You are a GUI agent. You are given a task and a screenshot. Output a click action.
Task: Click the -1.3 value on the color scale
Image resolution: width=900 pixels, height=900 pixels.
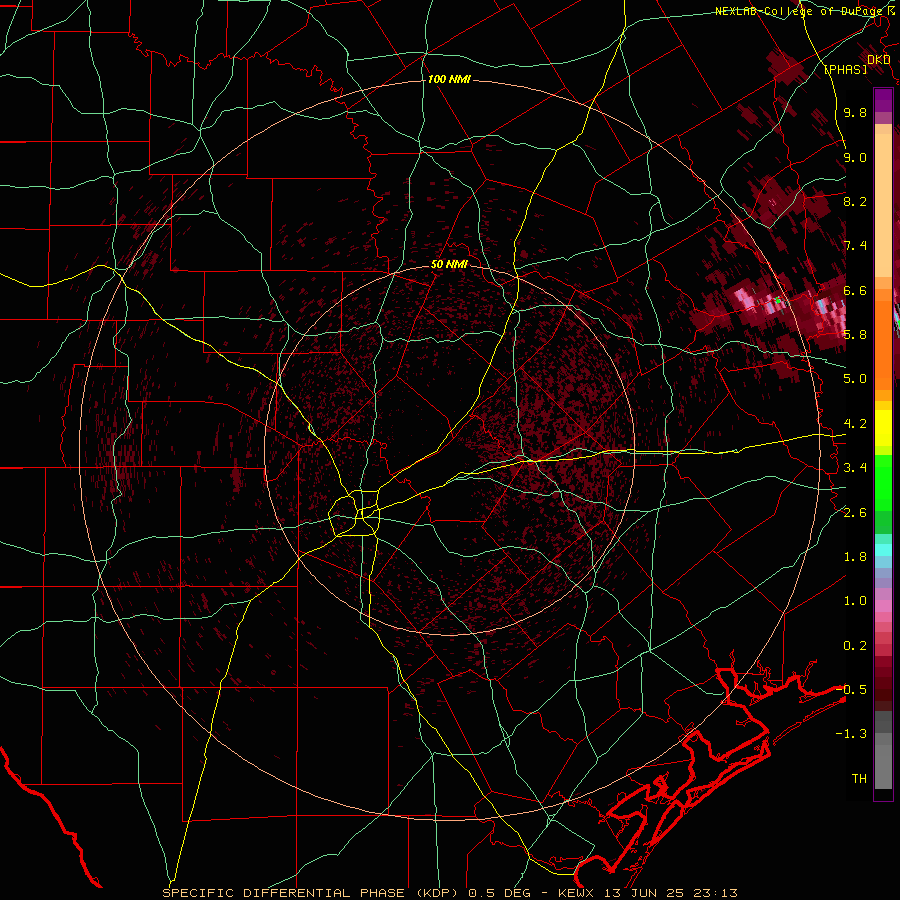click(x=851, y=734)
